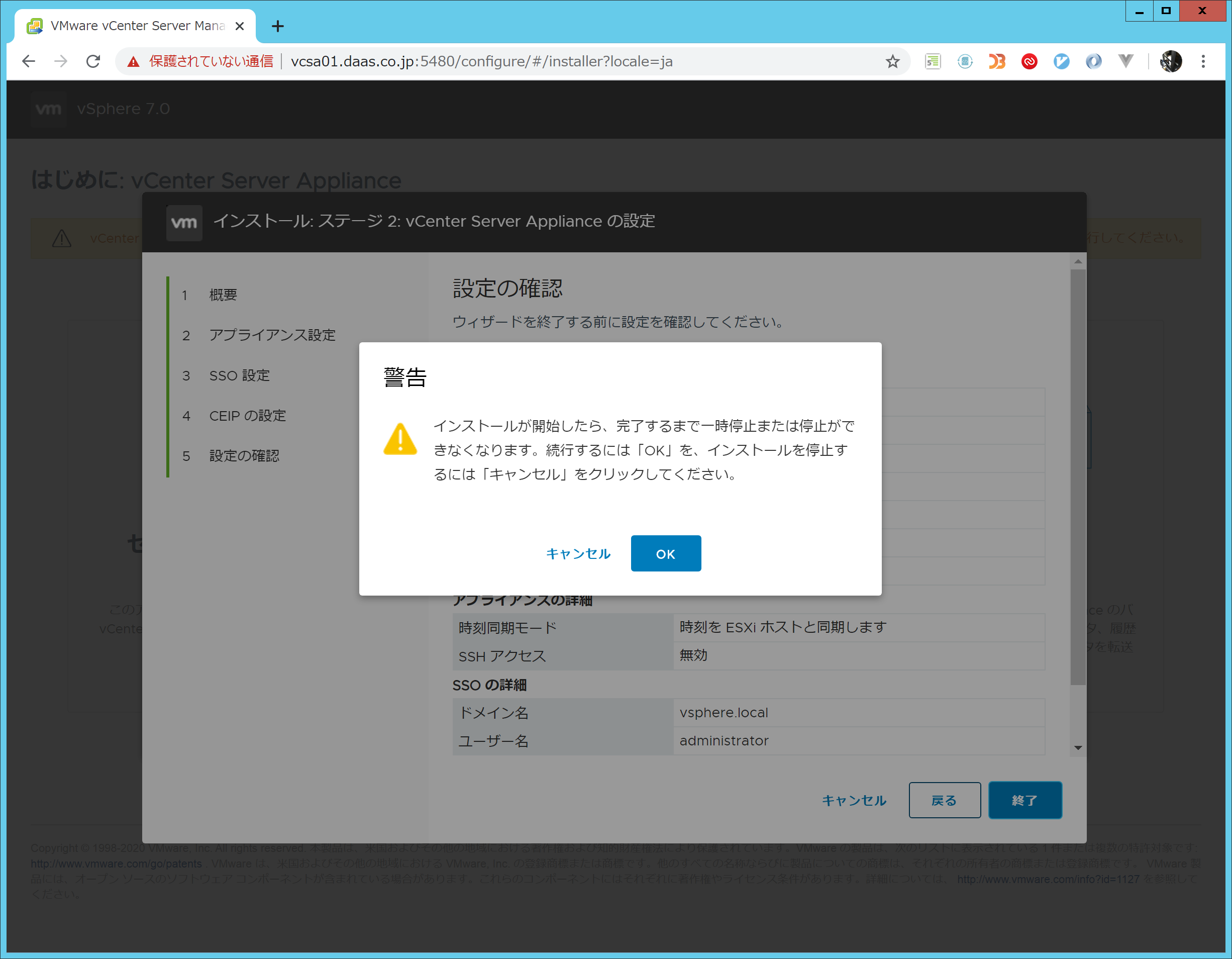The height and width of the screenshot is (959, 1232).
Task: Open the blue checkmark extension icon
Action: pos(1061,61)
